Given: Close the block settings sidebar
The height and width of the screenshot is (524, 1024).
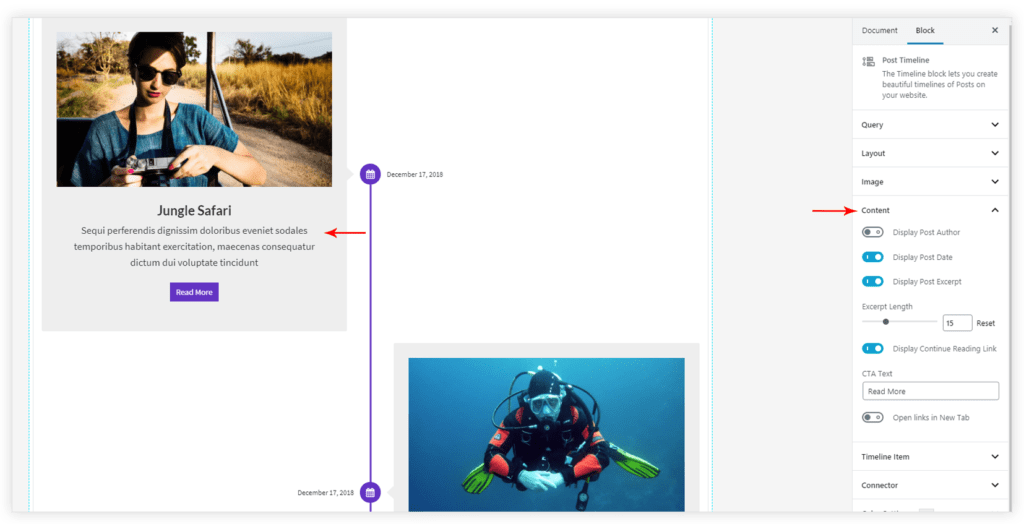Looking at the screenshot, I should click(994, 31).
